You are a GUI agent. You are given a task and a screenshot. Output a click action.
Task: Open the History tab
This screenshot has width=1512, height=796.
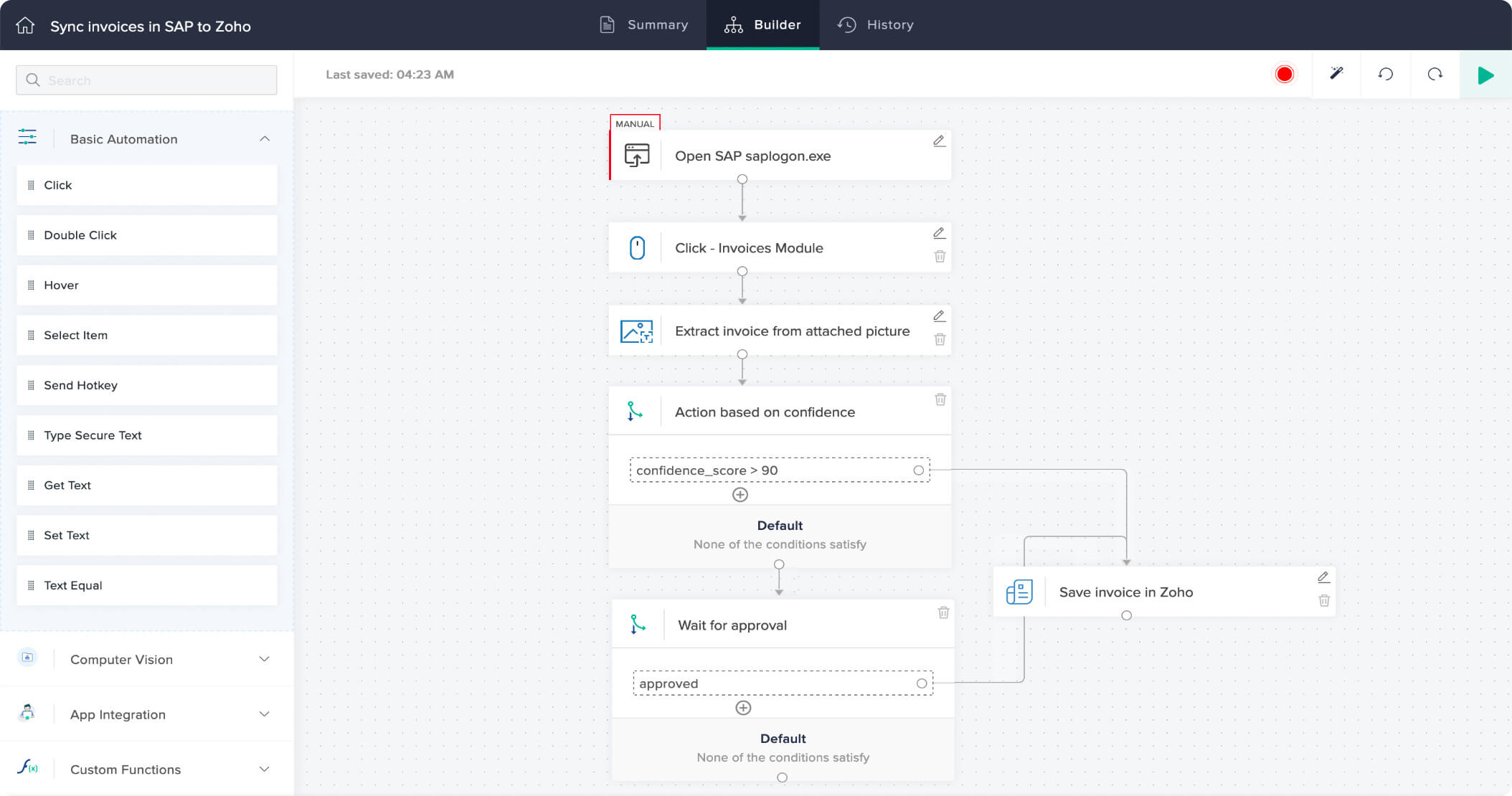(x=876, y=25)
